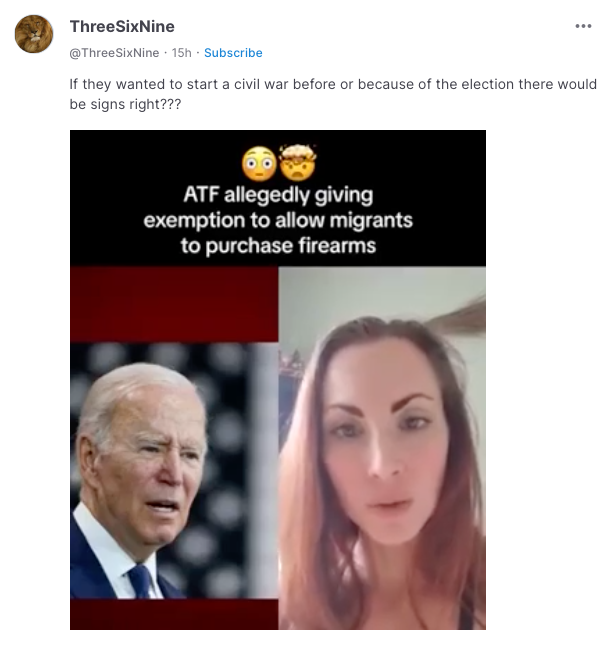Viewport: 614px width, 647px height.
Task: Click the dark red banner above photo
Action: [x=174, y=304]
